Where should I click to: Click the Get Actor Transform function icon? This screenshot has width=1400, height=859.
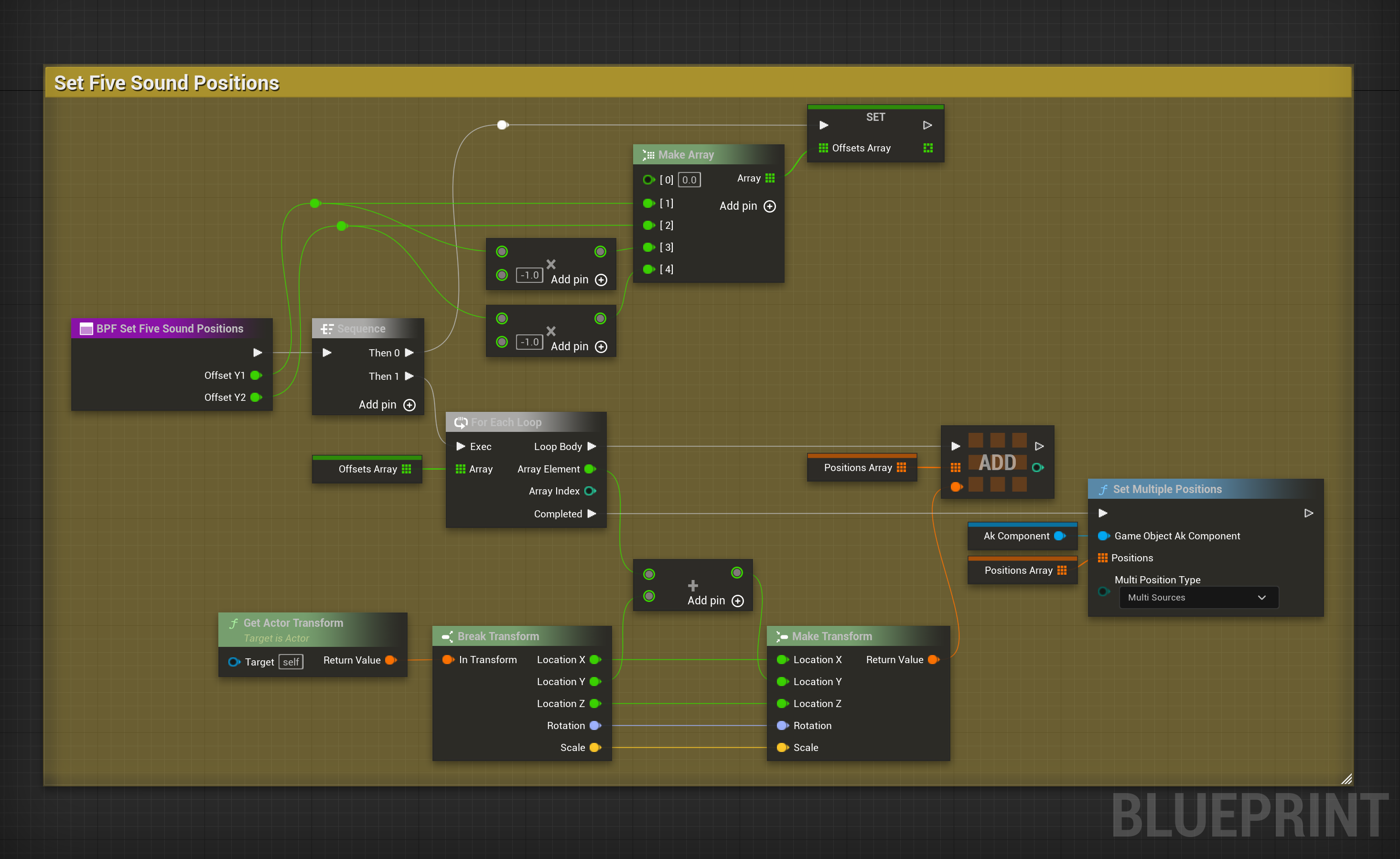pos(234,623)
